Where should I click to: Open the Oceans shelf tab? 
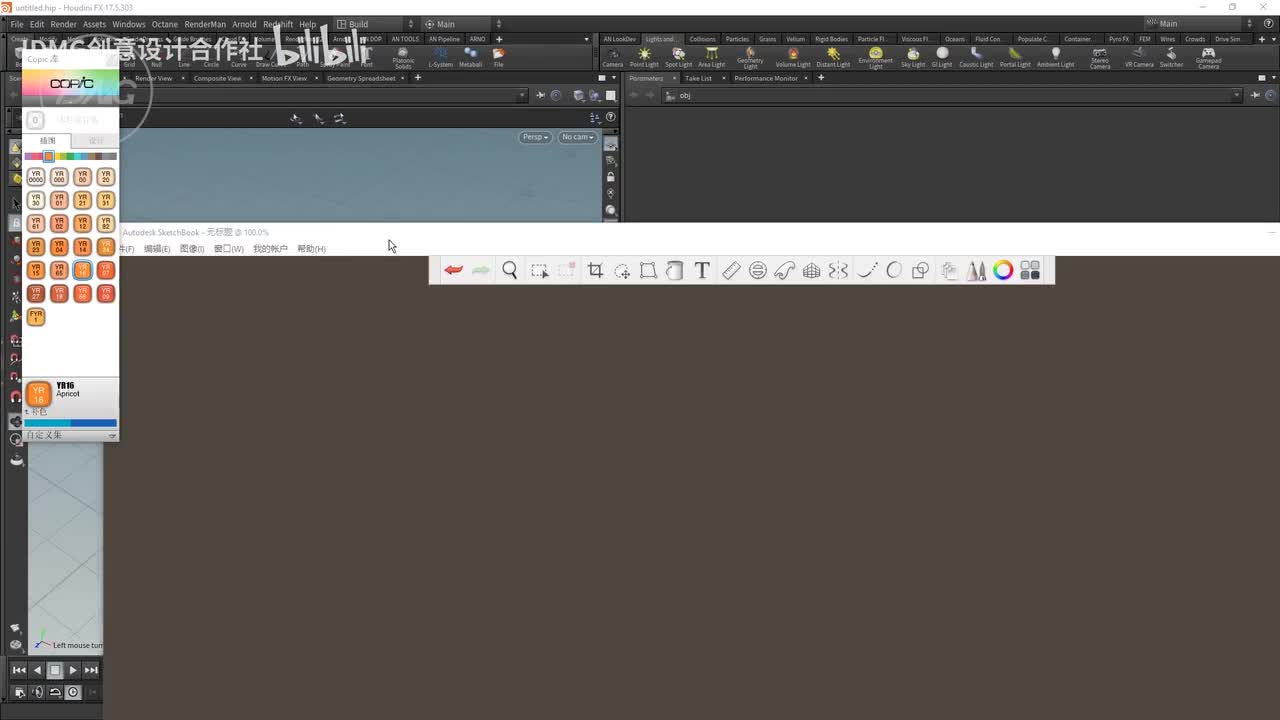tap(955, 39)
